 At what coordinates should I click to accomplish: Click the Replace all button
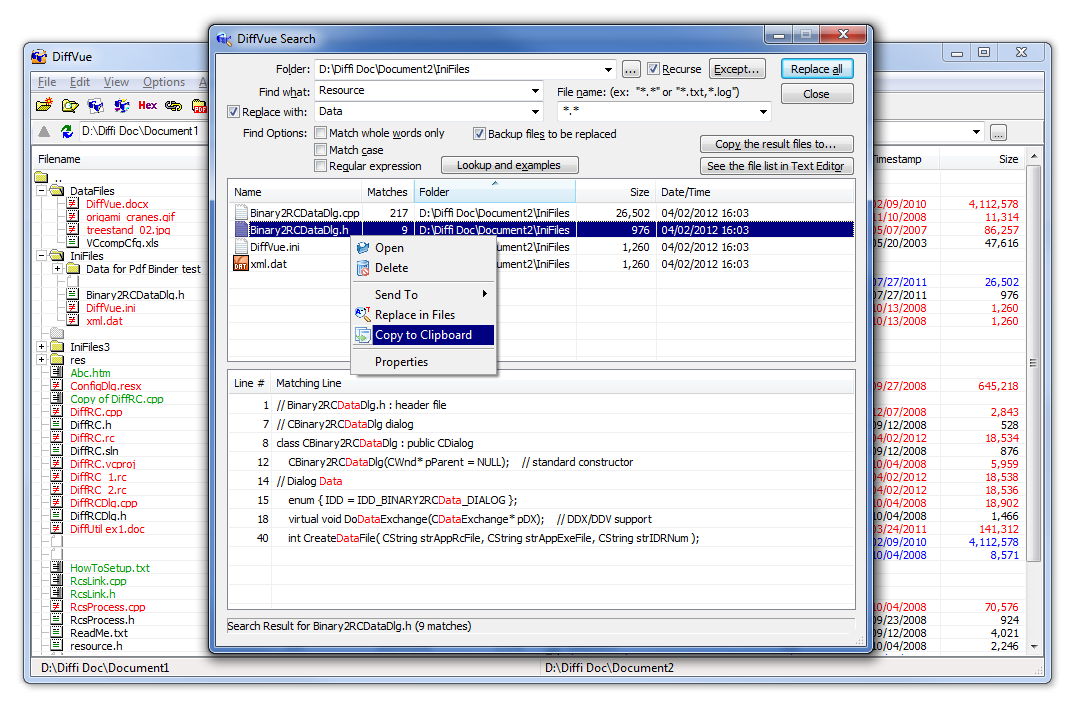(817, 69)
